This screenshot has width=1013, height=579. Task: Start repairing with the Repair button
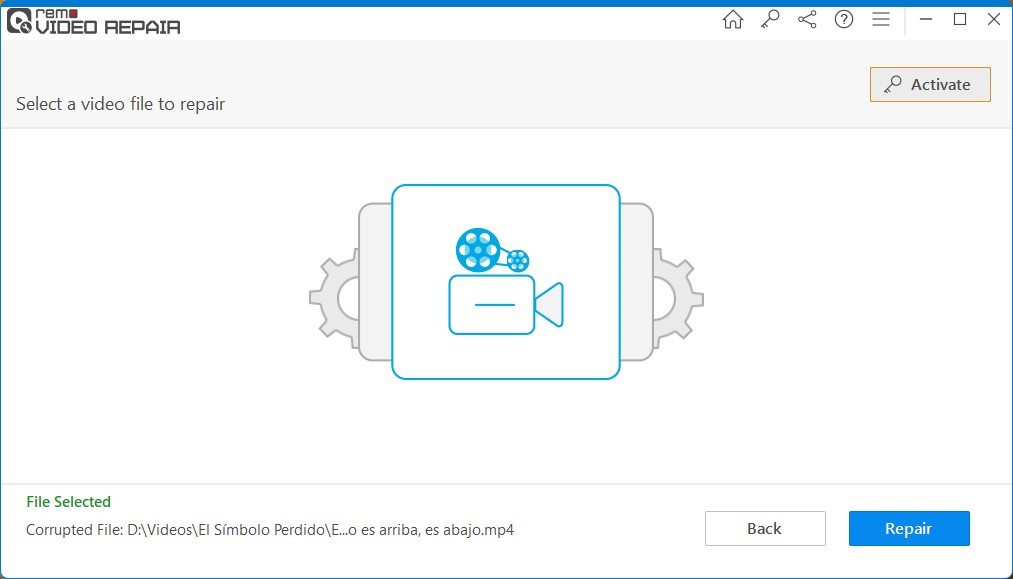pyautogui.click(x=908, y=529)
